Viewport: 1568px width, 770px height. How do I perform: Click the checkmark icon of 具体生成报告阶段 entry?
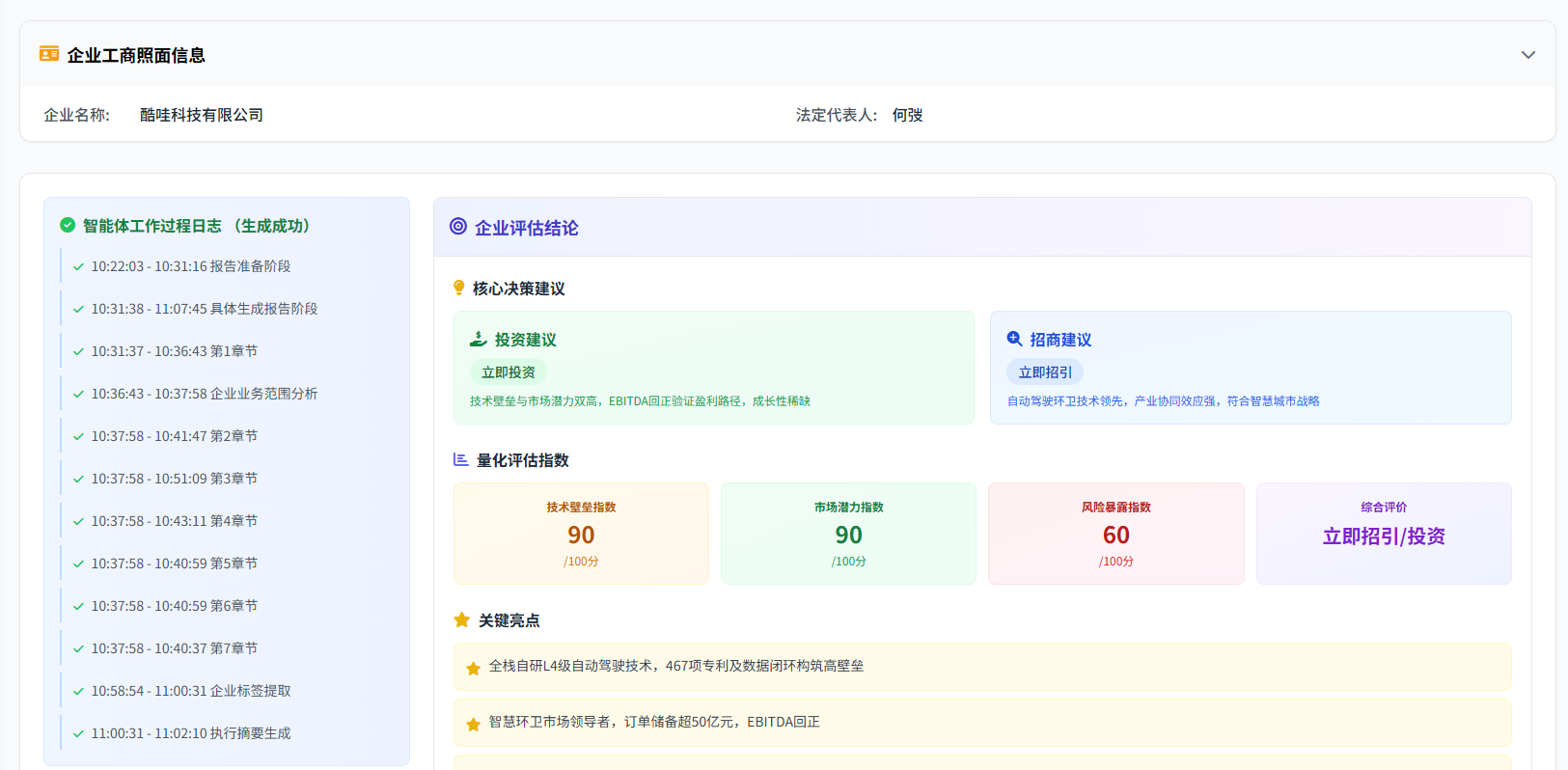pyautogui.click(x=79, y=310)
